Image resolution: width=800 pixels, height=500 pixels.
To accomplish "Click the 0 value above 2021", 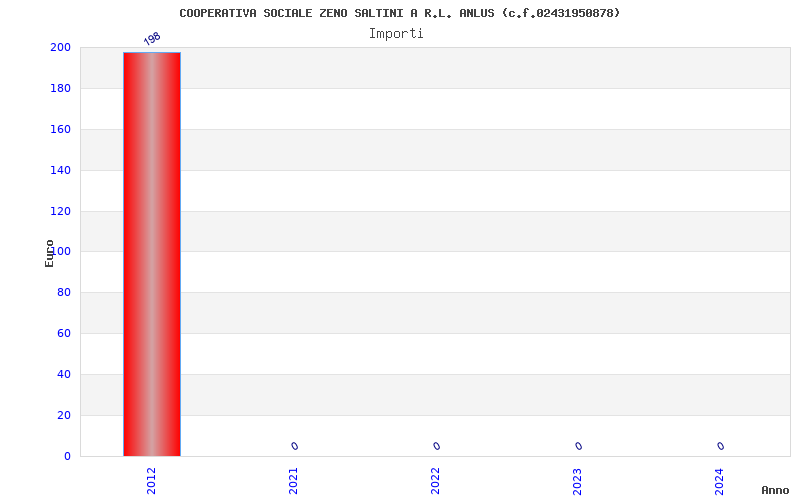I will pyautogui.click(x=294, y=446).
